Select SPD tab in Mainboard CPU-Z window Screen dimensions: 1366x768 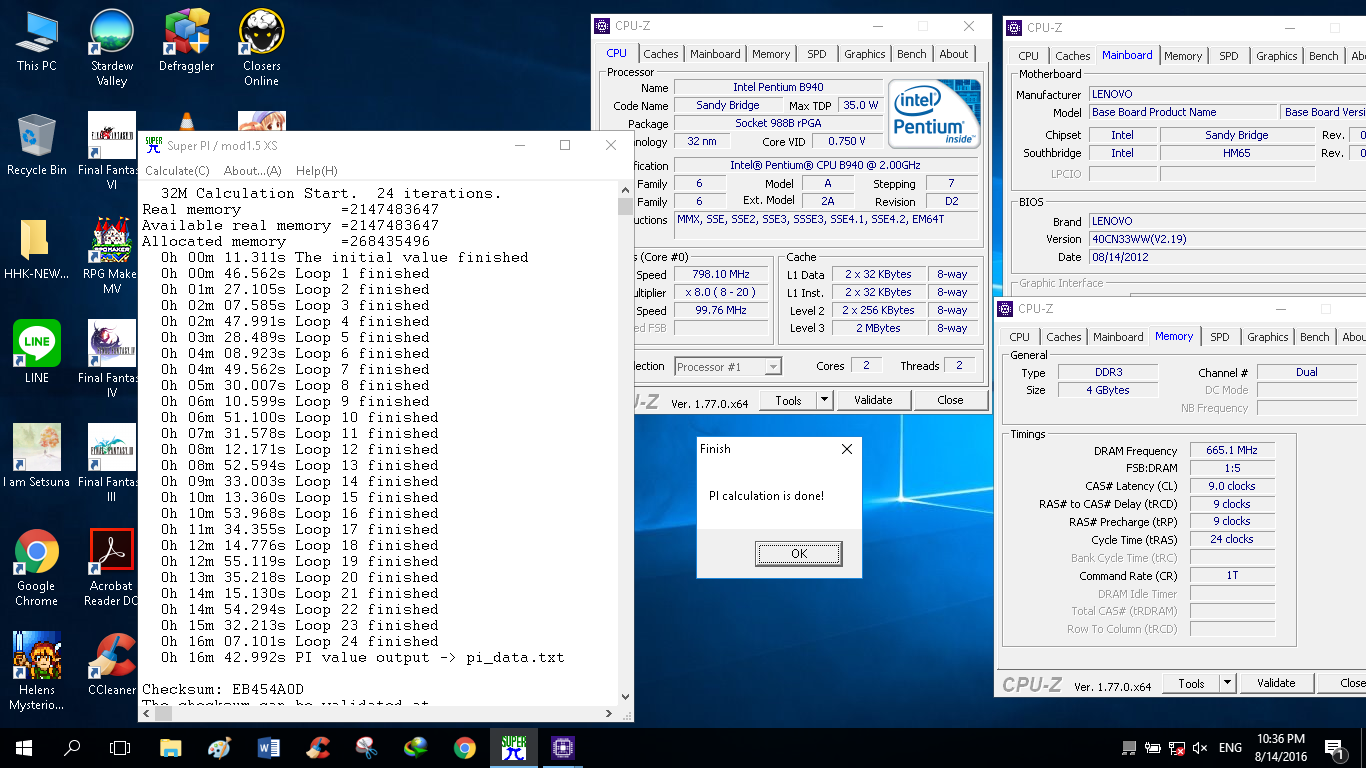pyautogui.click(x=1229, y=56)
